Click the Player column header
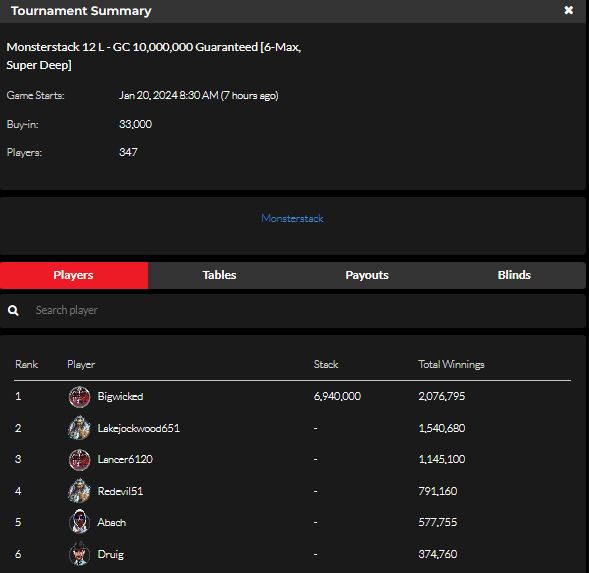 (x=81, y=364)
